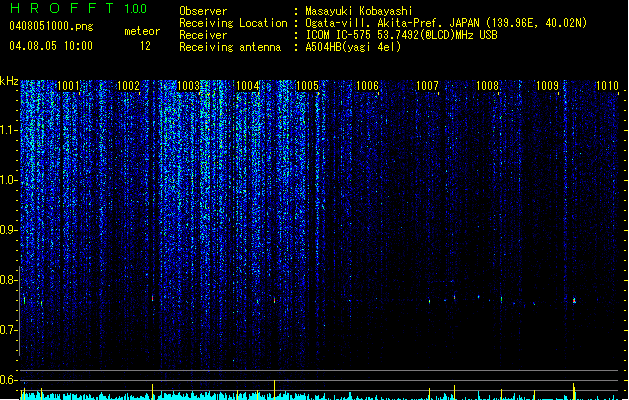Click the Receiving Location label
This screenshot has height=400, width=629.
[233, 23]
